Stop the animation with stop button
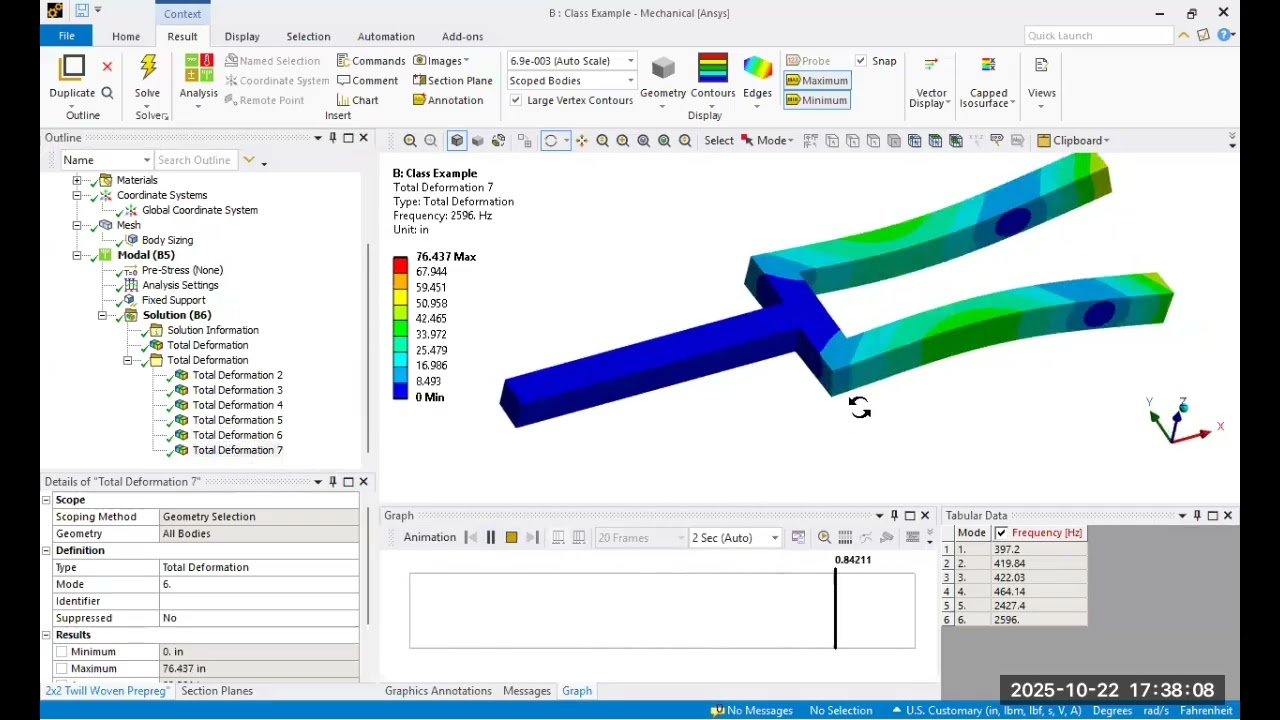 tap(511, 538)
